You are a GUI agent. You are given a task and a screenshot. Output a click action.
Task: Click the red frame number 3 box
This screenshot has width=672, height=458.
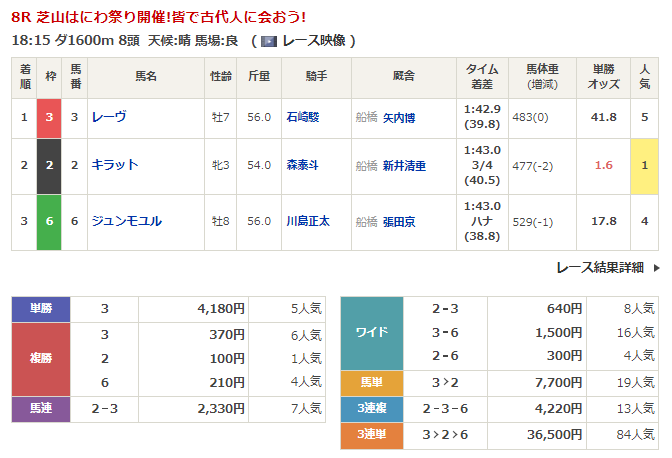[49, 117]
